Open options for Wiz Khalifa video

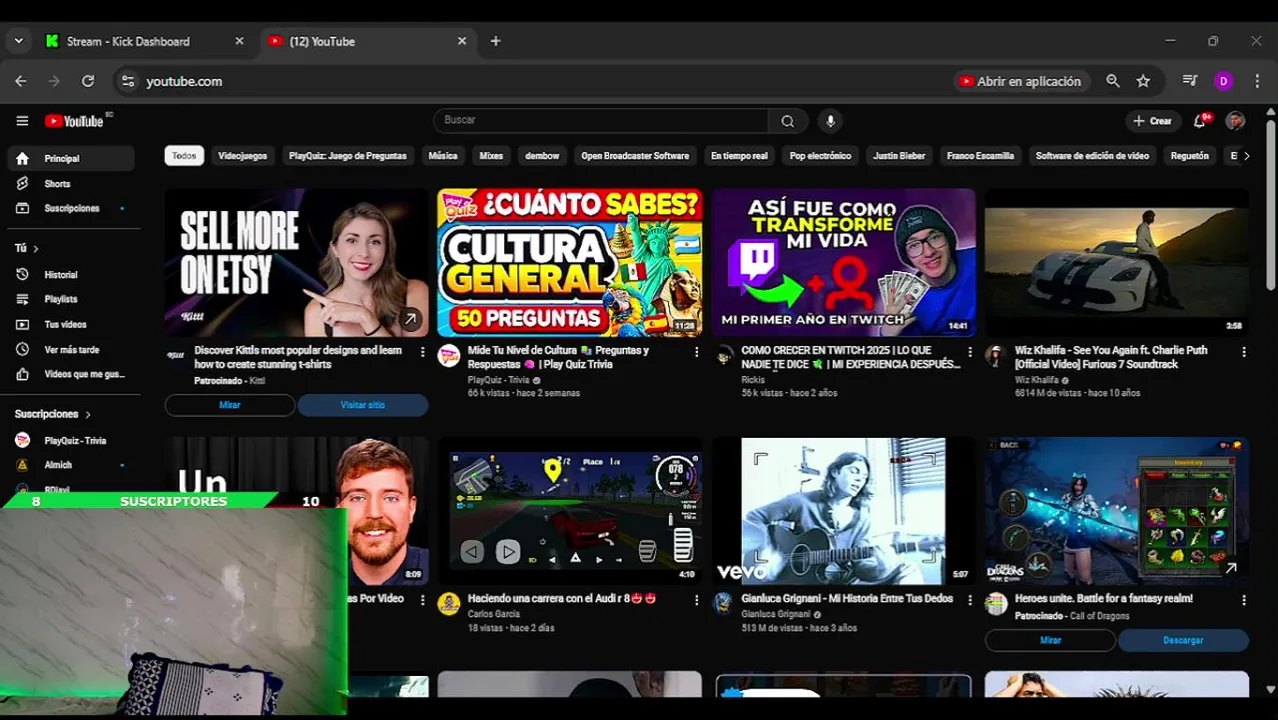pyautogui.click(x=1244, y=352)
